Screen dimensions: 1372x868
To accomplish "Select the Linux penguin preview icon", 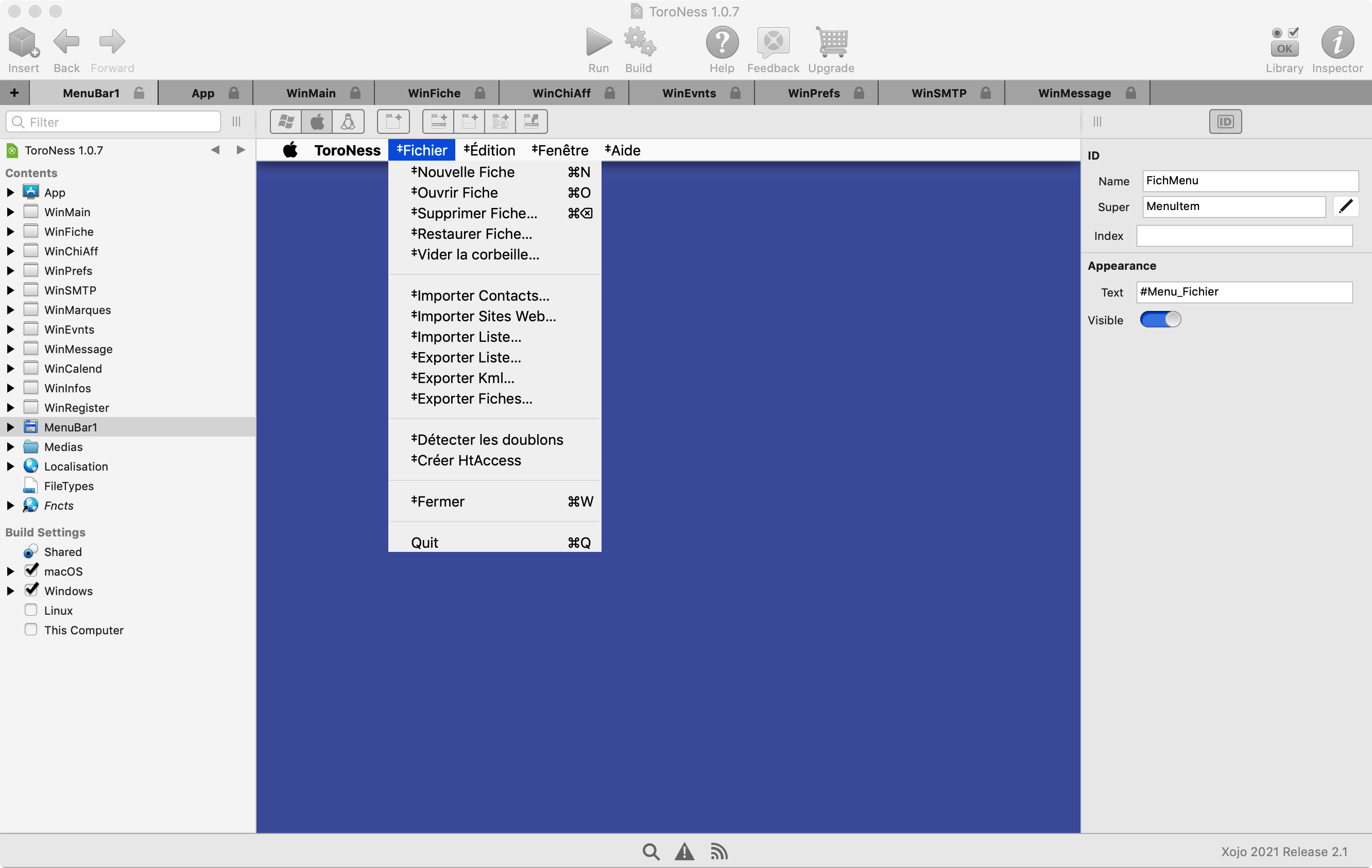I will click(x=348, y=121).
